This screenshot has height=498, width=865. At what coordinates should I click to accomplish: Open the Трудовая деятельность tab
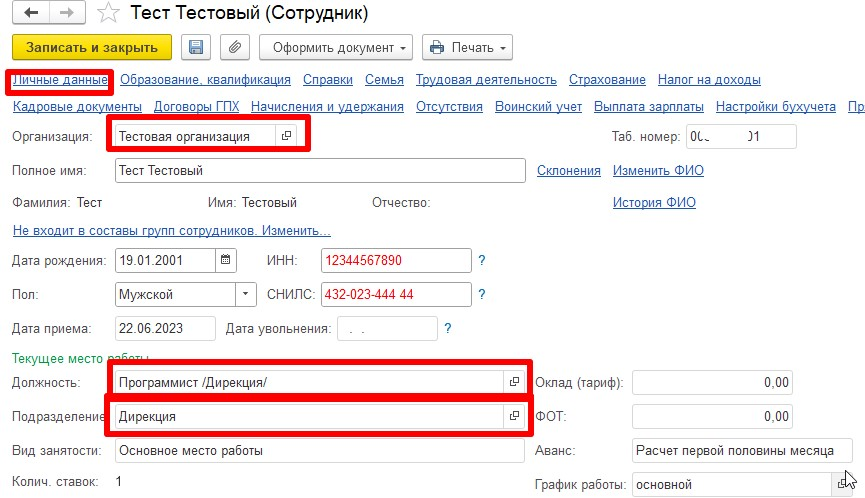[486, 80]
